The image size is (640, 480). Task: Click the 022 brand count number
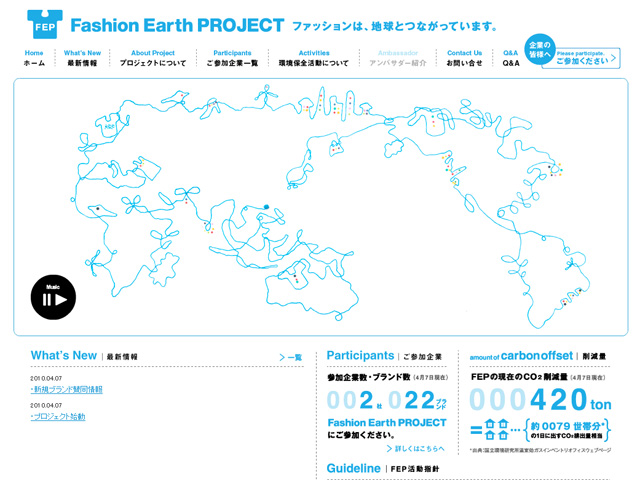point(417,400)
